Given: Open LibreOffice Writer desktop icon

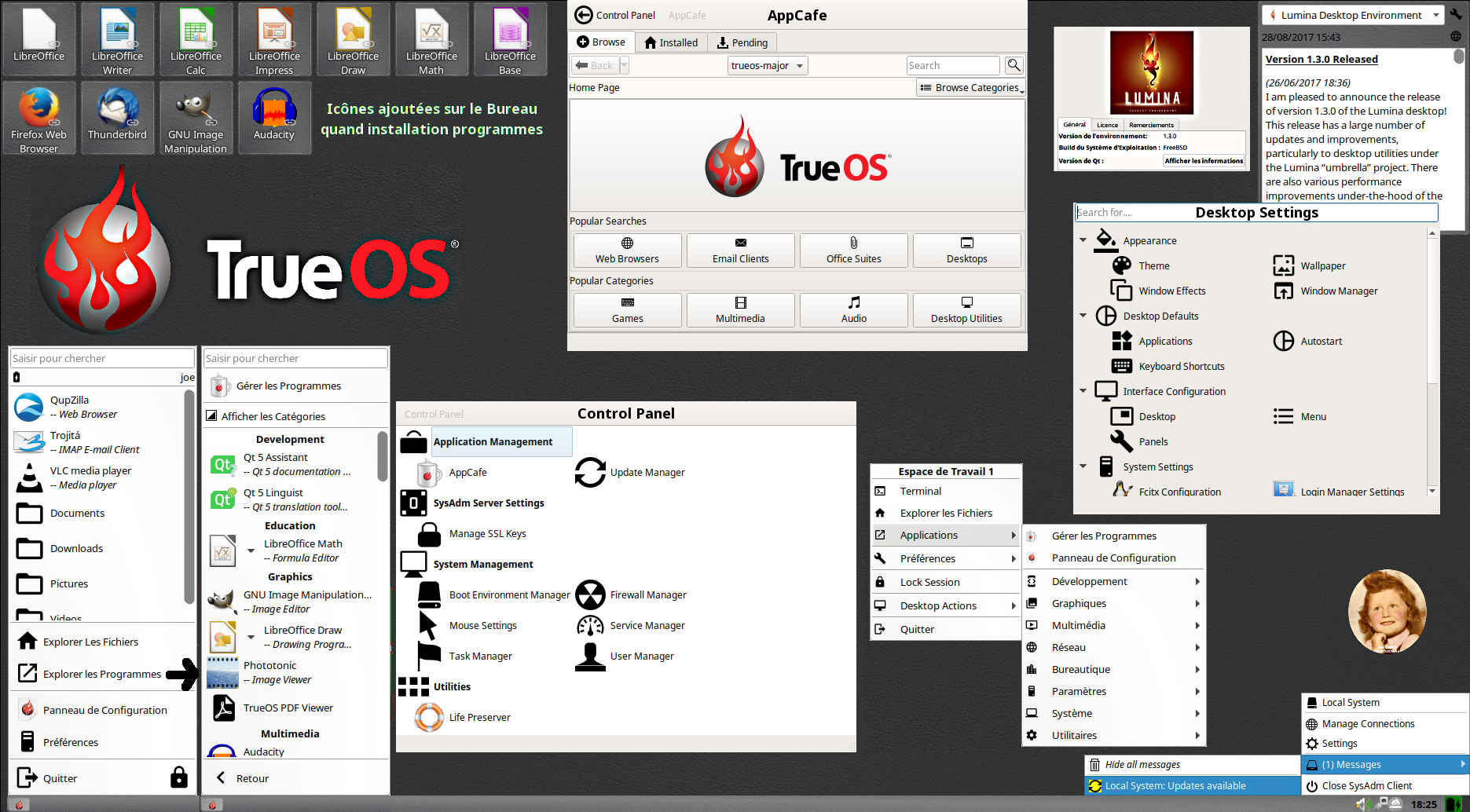Looking at the screenshot, I should [x=117, y=39].
